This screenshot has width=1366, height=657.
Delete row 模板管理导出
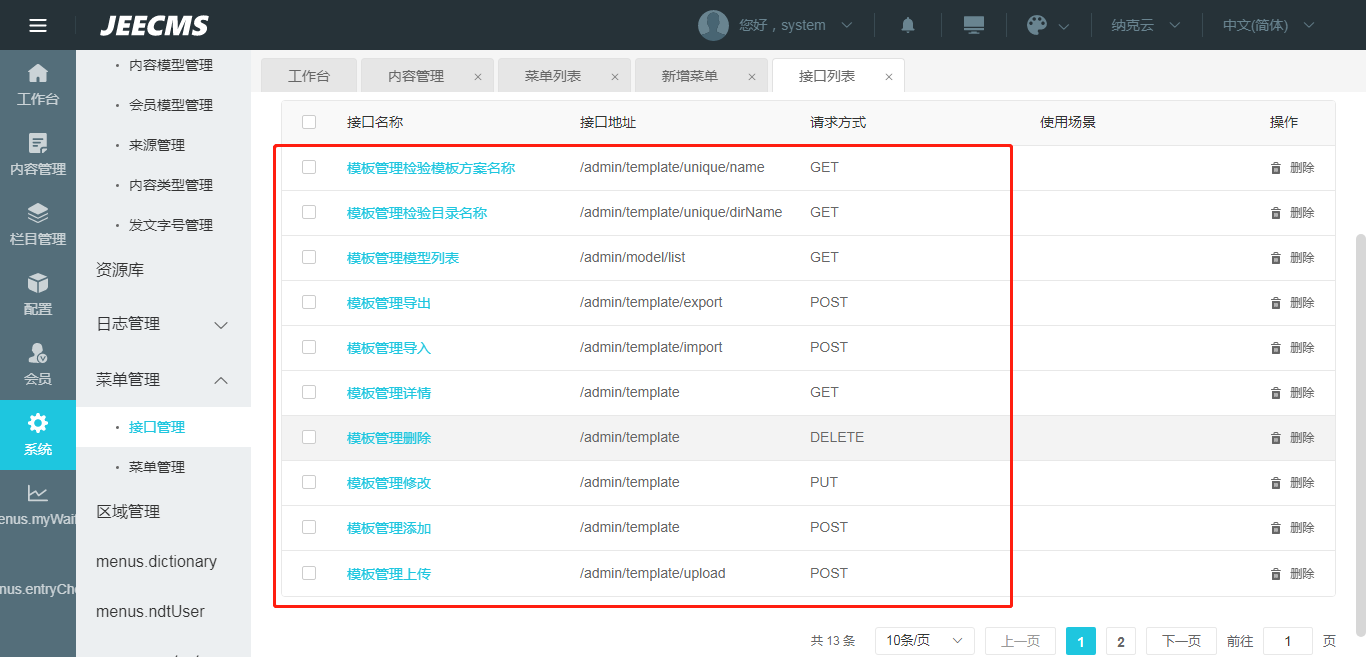pos(1292,303)
